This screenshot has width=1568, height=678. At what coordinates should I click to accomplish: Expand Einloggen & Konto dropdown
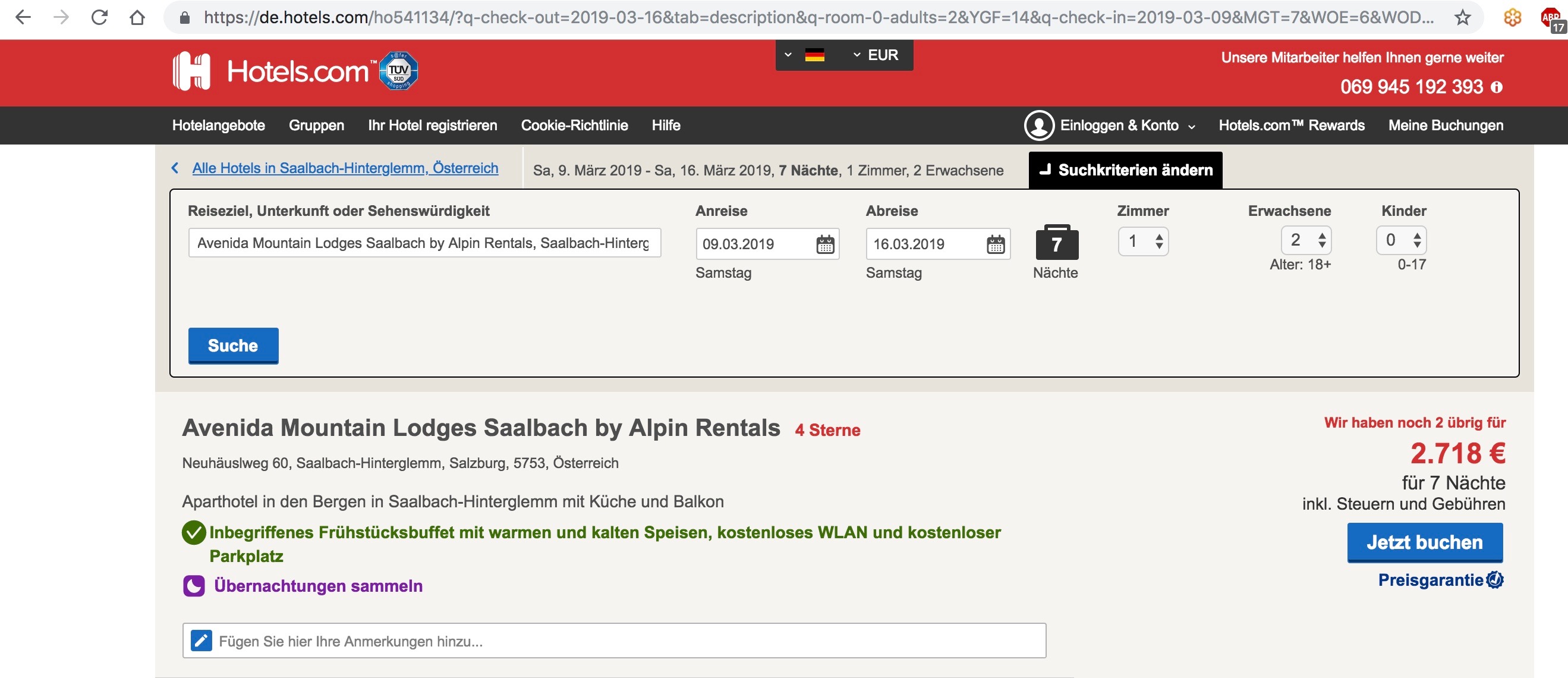1128,125
